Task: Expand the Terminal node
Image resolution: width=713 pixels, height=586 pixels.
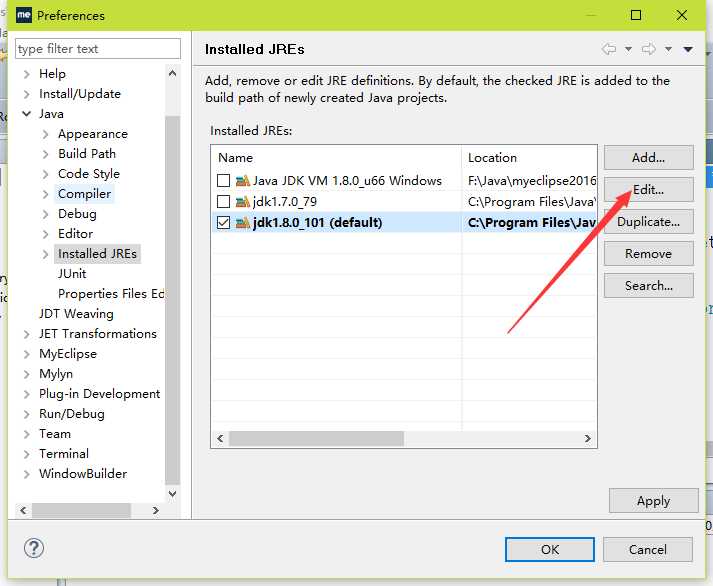Action: 27,454
